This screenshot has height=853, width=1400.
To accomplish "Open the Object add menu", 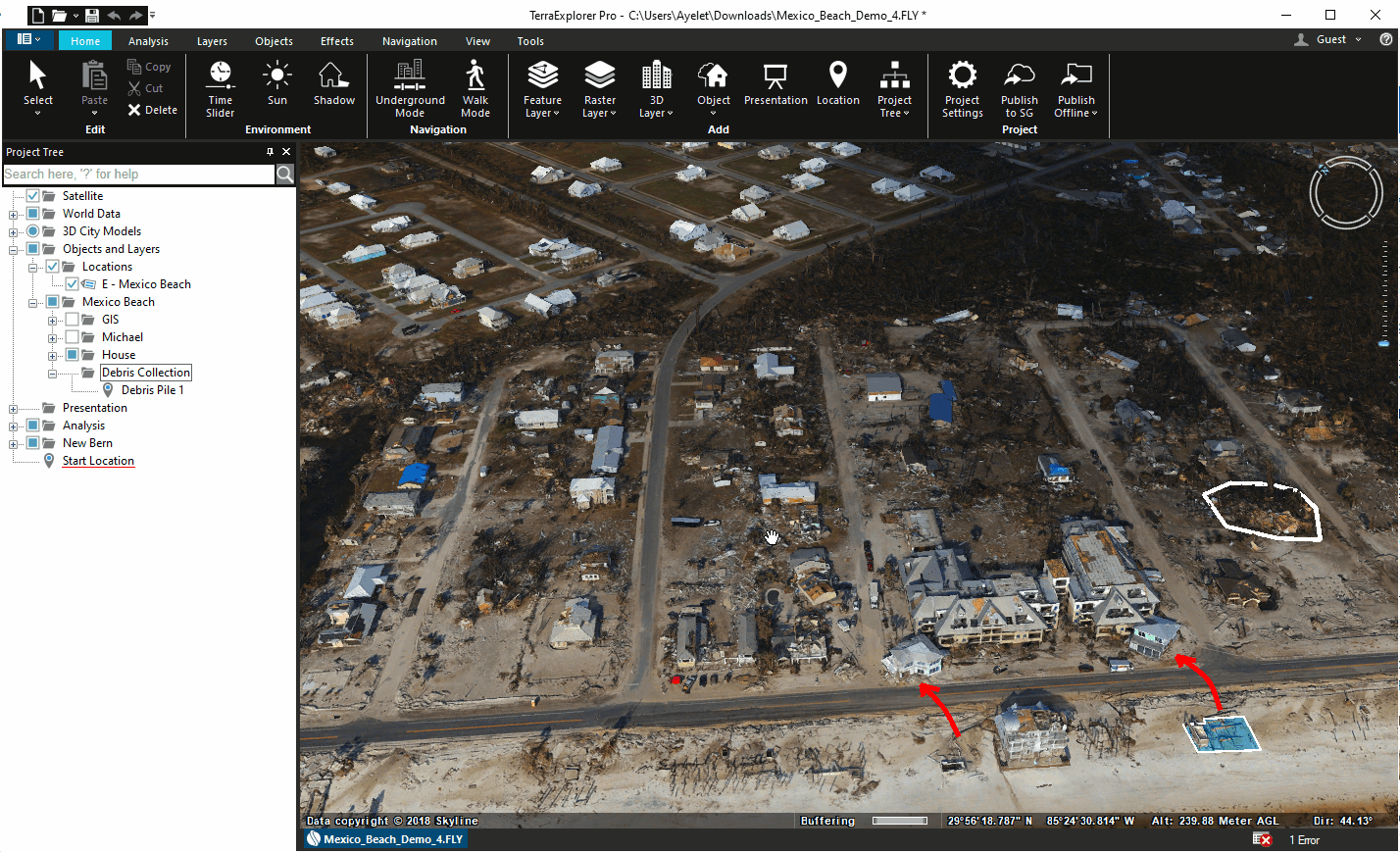I will click(713, 88).
